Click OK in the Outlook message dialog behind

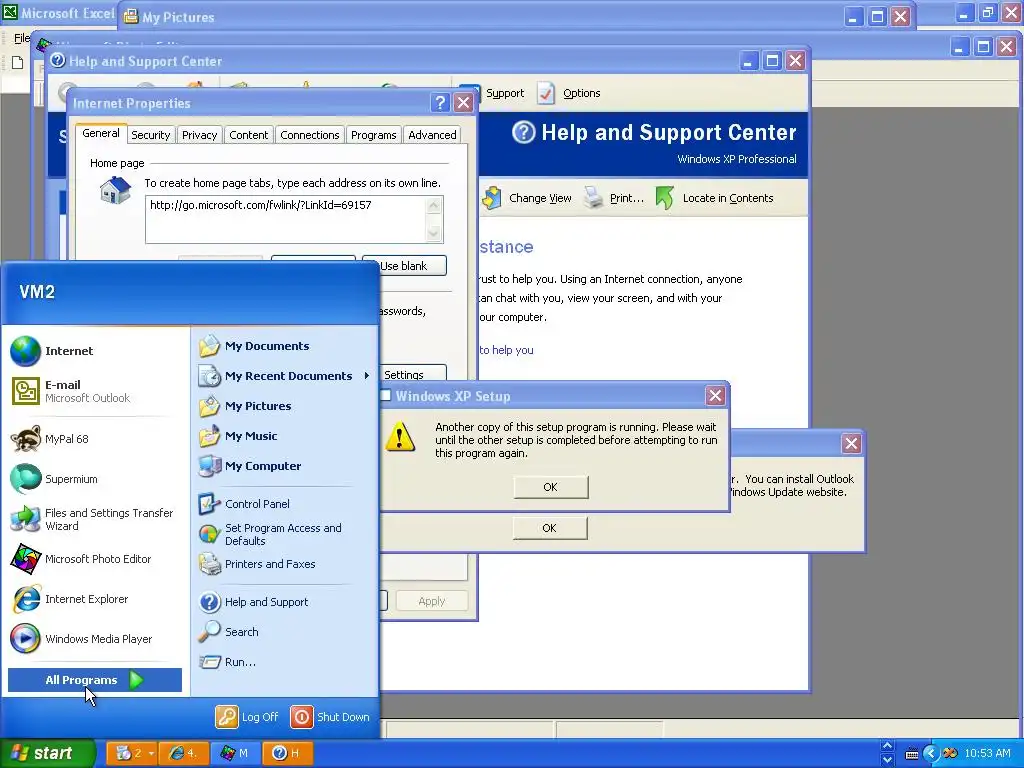(550, 528)
